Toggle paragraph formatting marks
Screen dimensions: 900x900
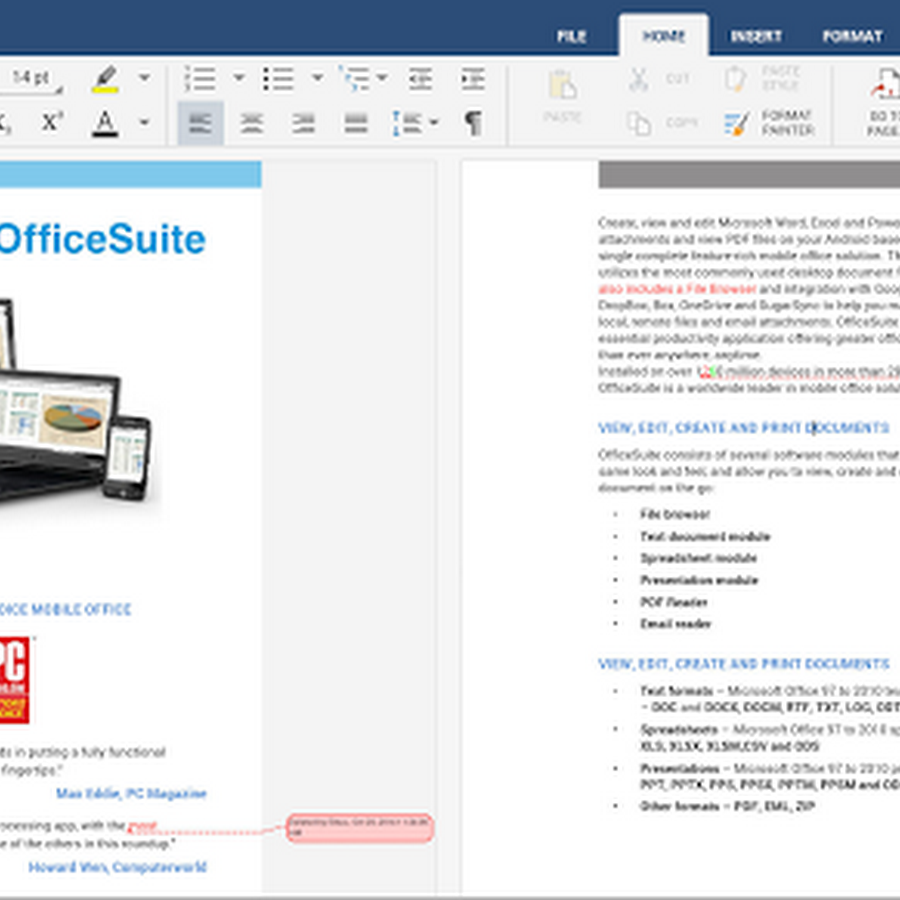pos(473,123)
